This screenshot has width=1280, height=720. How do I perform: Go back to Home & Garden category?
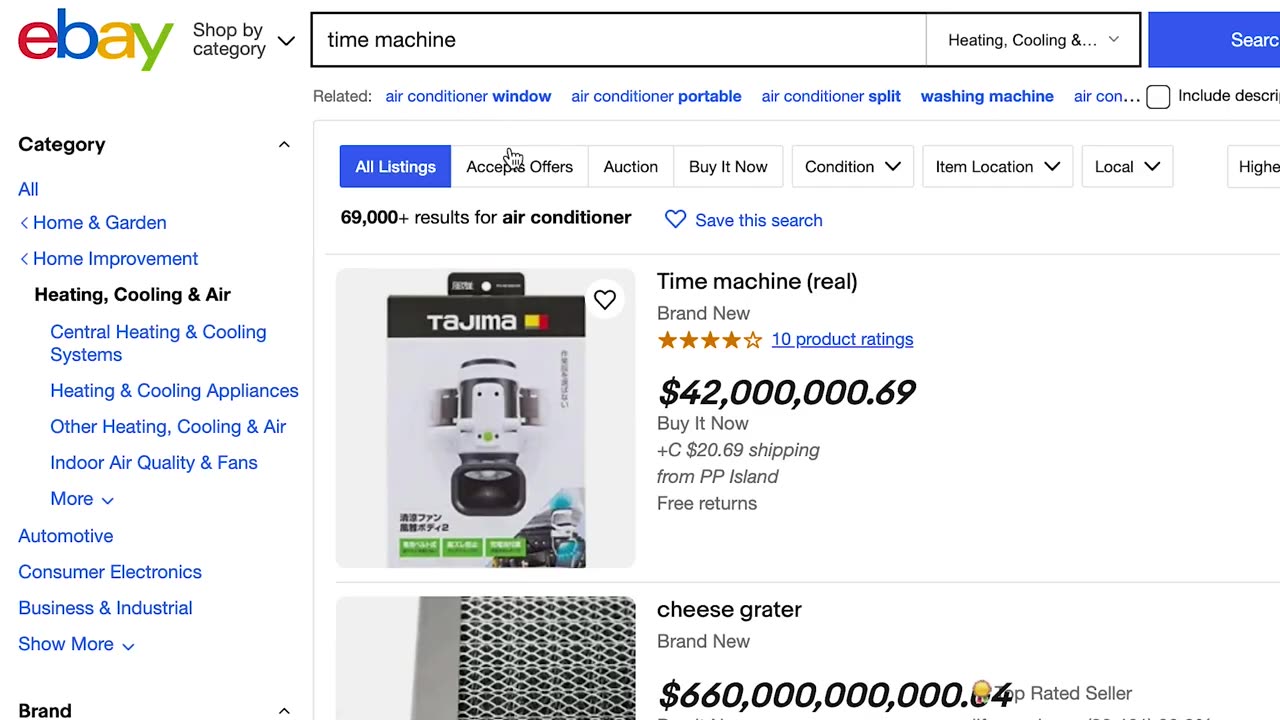pos(99,223)
